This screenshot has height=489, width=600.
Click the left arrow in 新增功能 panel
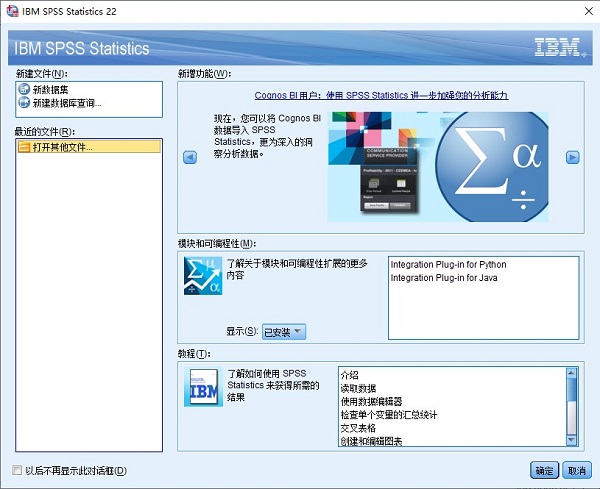(188, 156)
